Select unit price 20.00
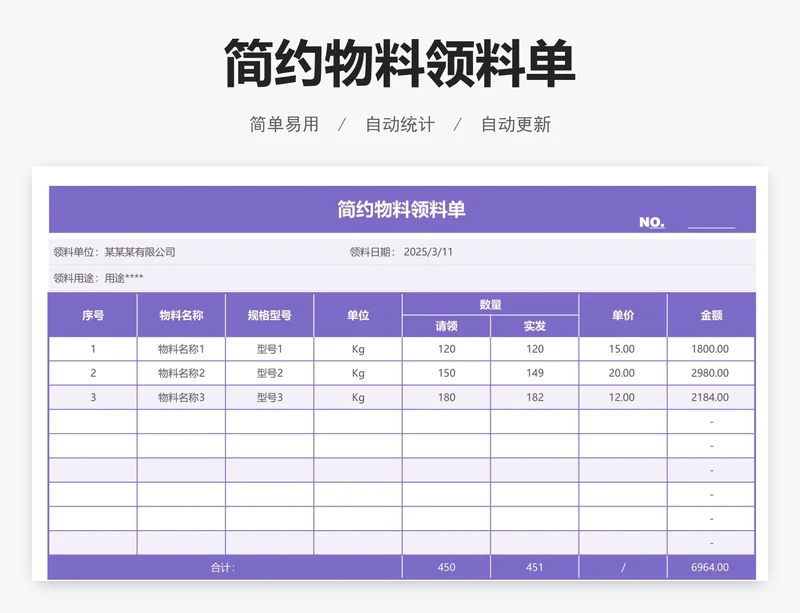Image resolution: width=800 pixels, height=613 pixels. pyautogui.click(x=623, y=373)
